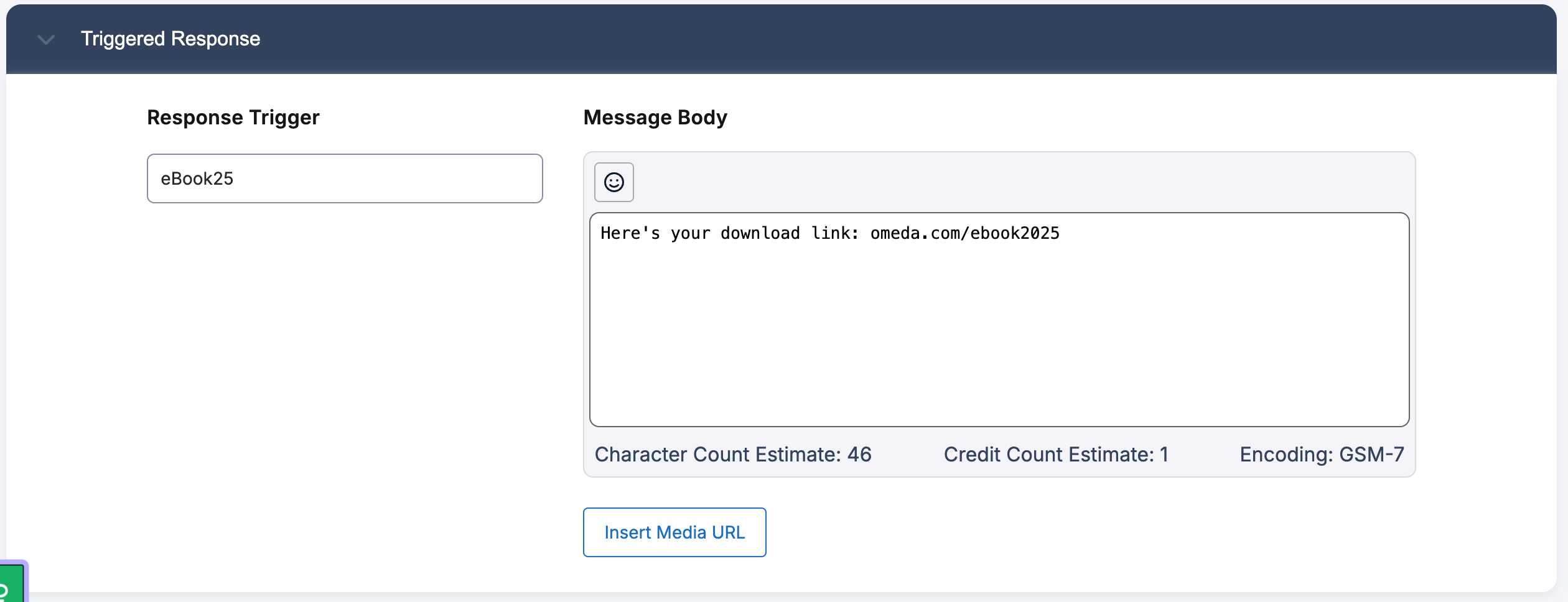Open the emoji picker smiley icon

[614, 182]
